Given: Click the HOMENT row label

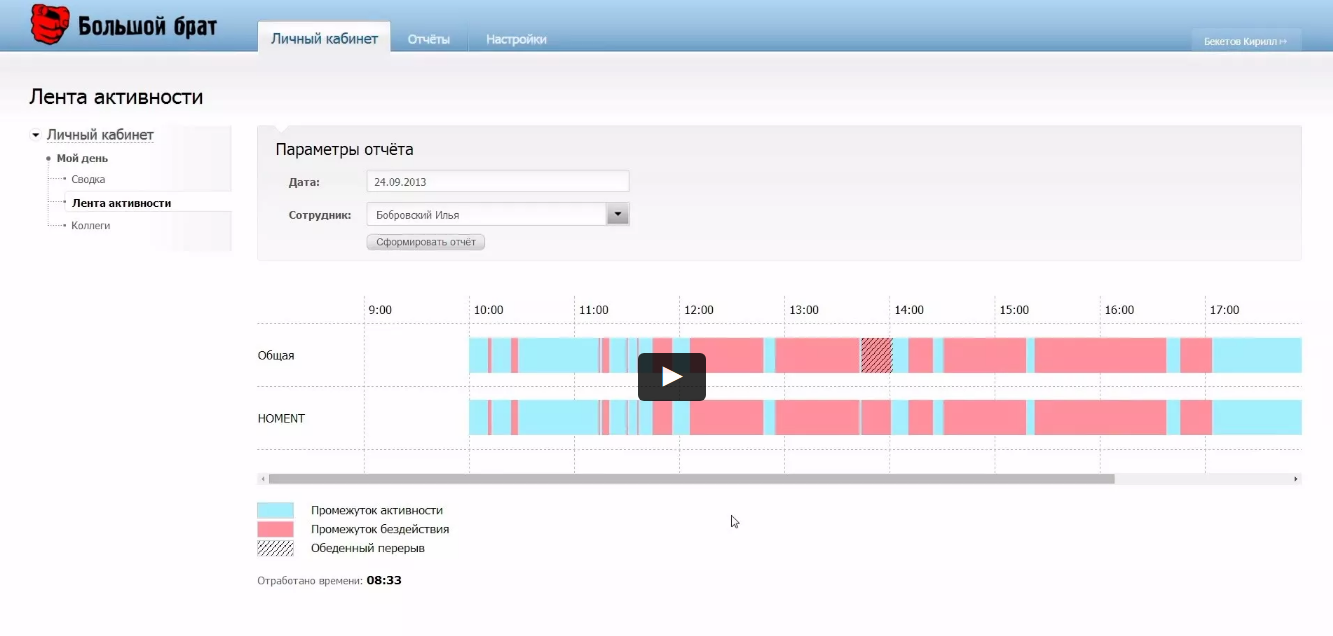Looking at the screenshot, I should pos(281,418).
